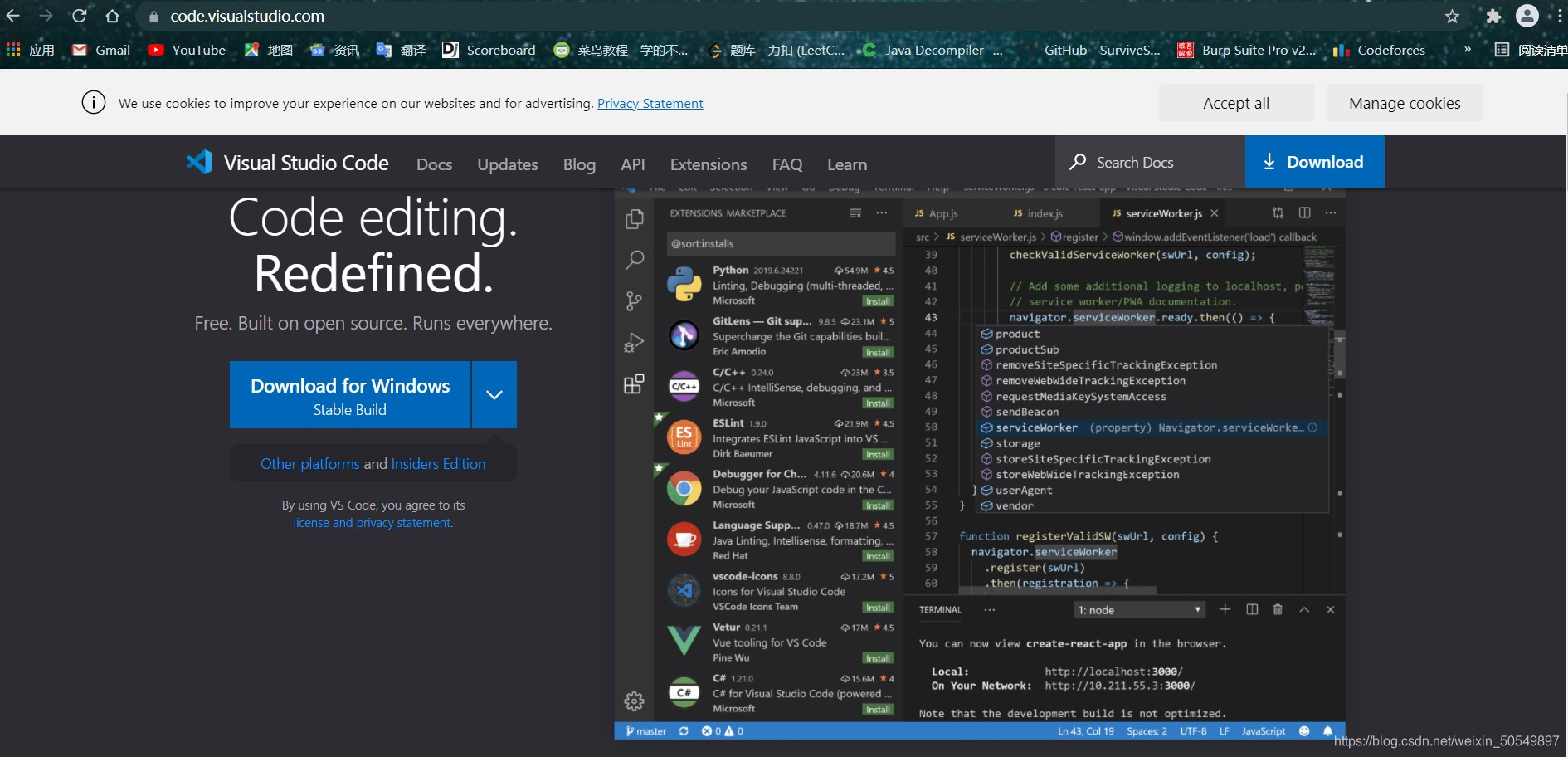Click the sync icon in status bar
The width and height of the screenshot is (1568, 757).
pos(684,731)
